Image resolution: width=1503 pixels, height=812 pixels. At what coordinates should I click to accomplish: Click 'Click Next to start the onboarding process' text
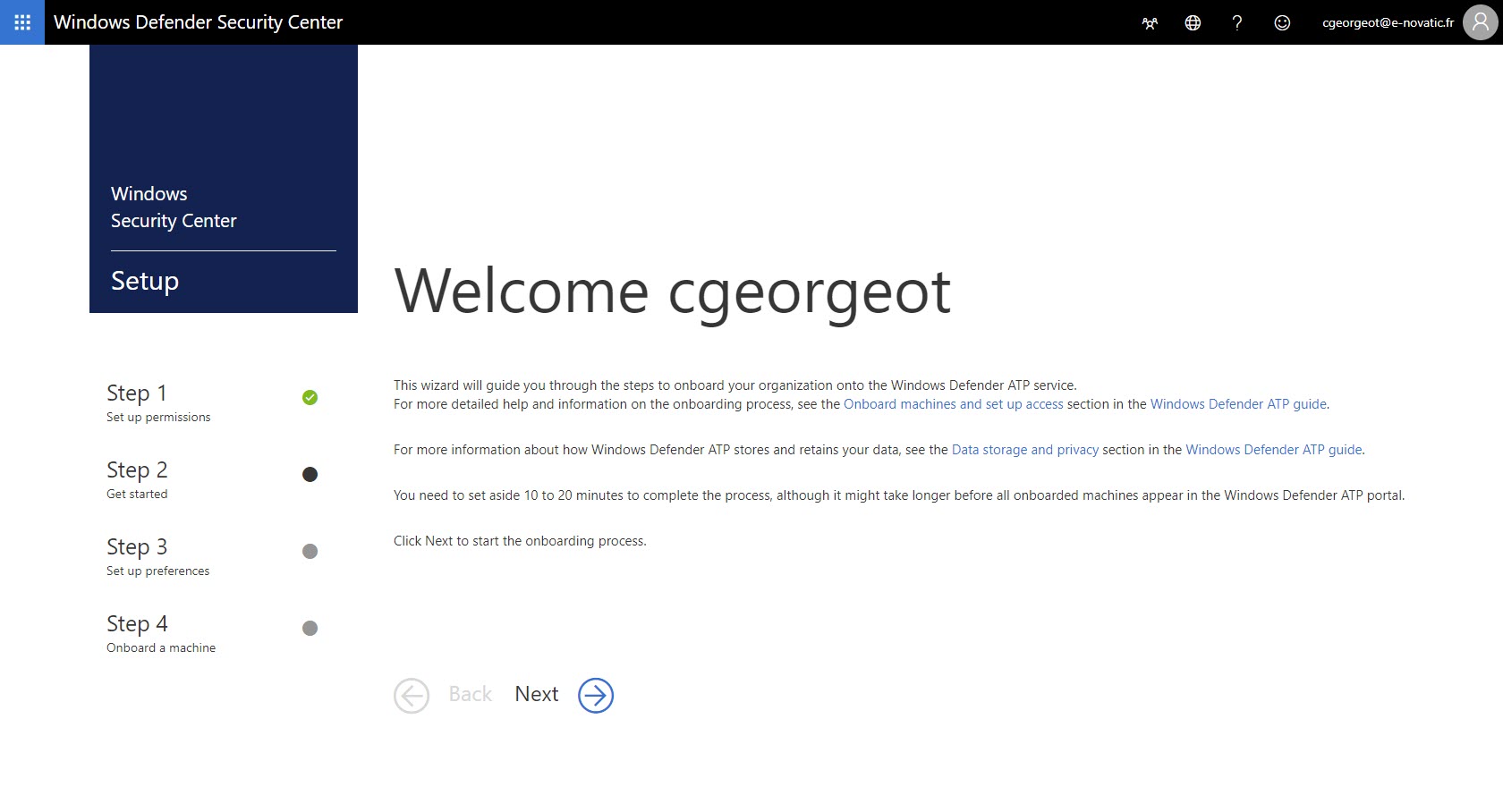[x=520, y=541]
